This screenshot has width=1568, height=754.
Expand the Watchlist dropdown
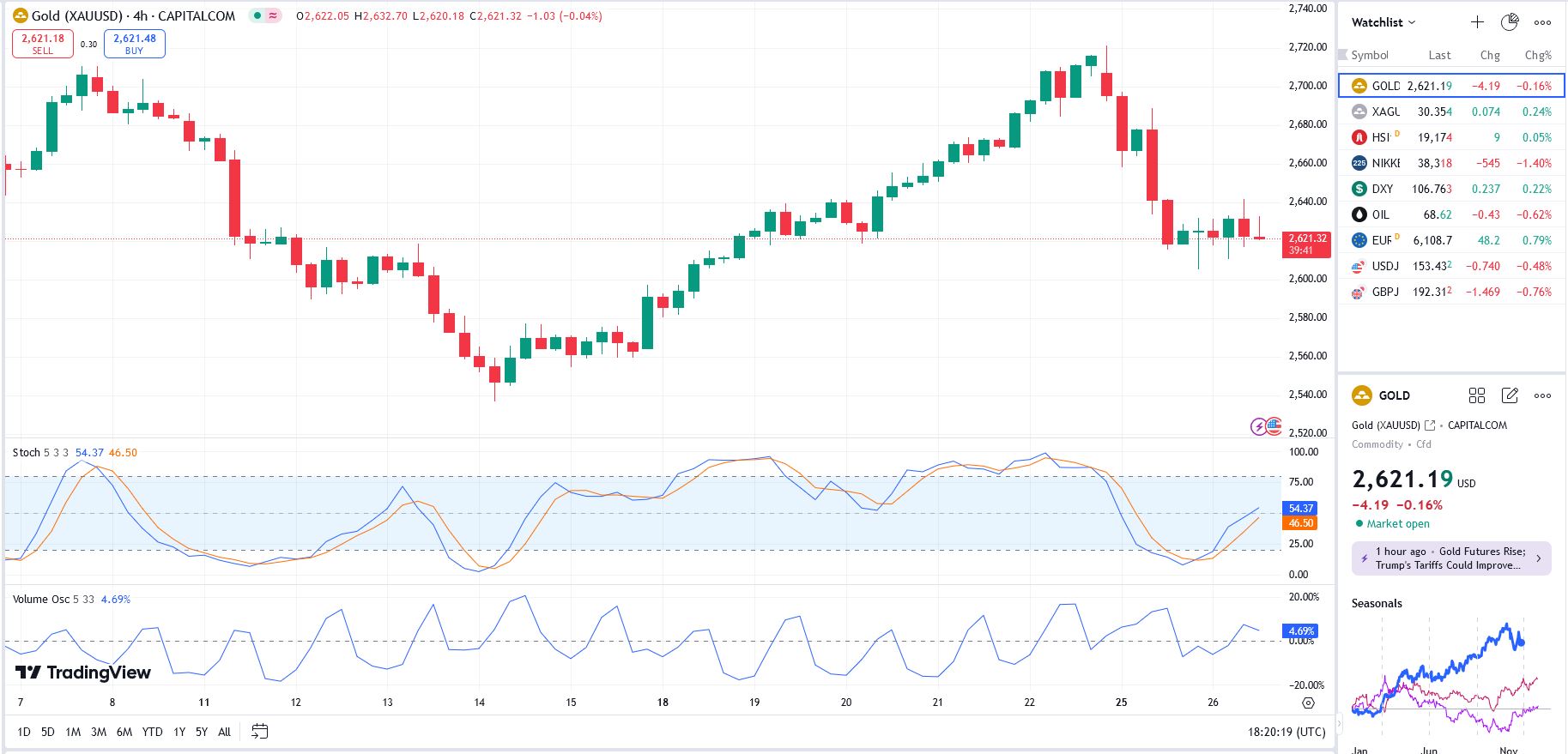(x=1383, y=22)
